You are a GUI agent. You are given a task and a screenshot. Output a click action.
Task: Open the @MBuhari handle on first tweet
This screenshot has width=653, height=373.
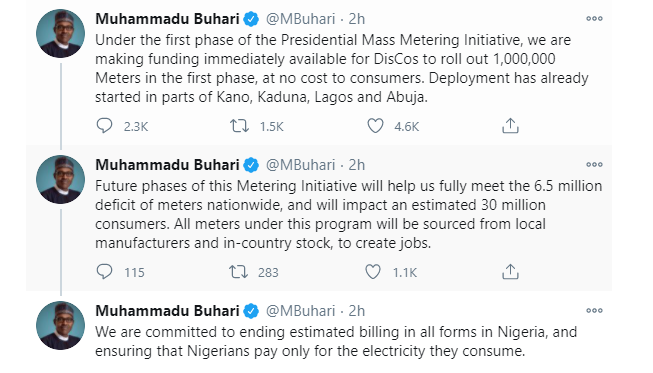tap(300, 19)
